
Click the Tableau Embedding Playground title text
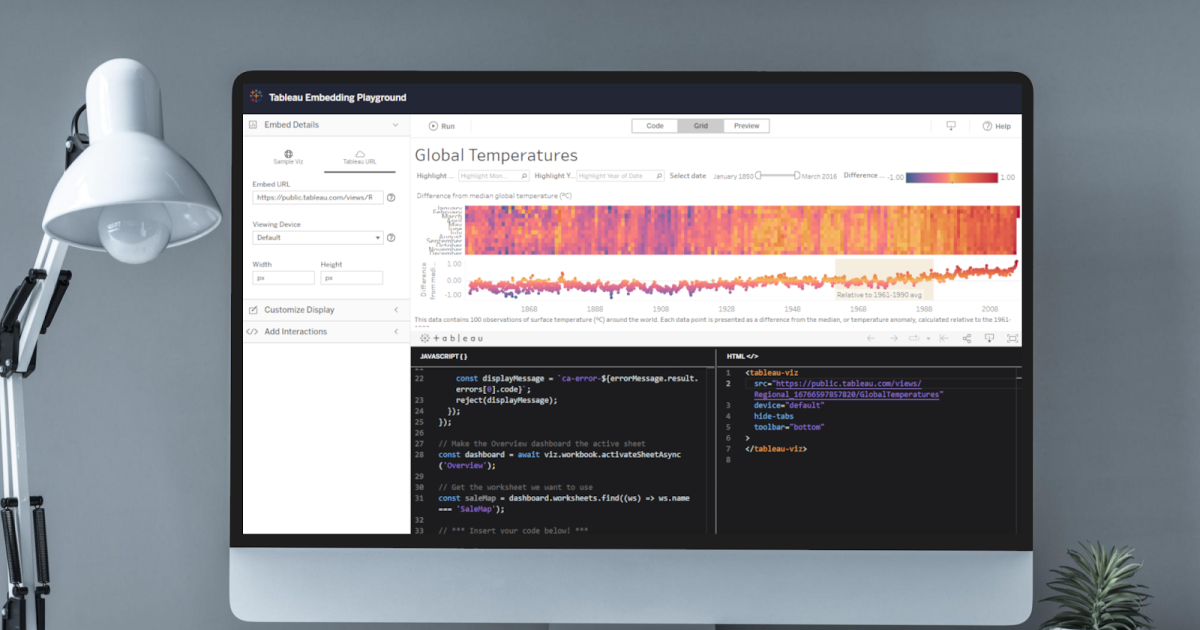point(337,98)
